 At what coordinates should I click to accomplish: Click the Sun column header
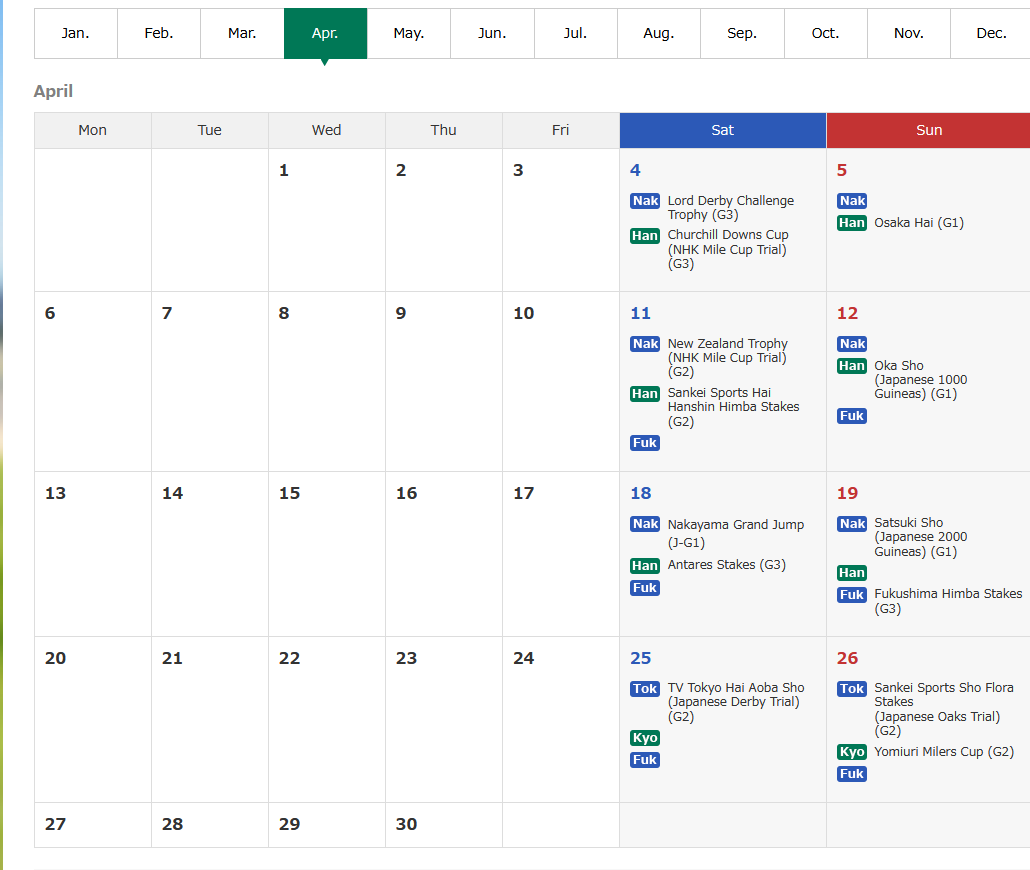(x=928, y=130)
